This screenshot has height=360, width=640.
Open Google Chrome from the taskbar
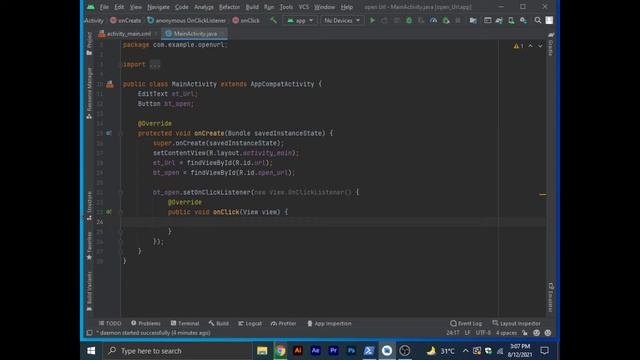[x=280, y=351]
